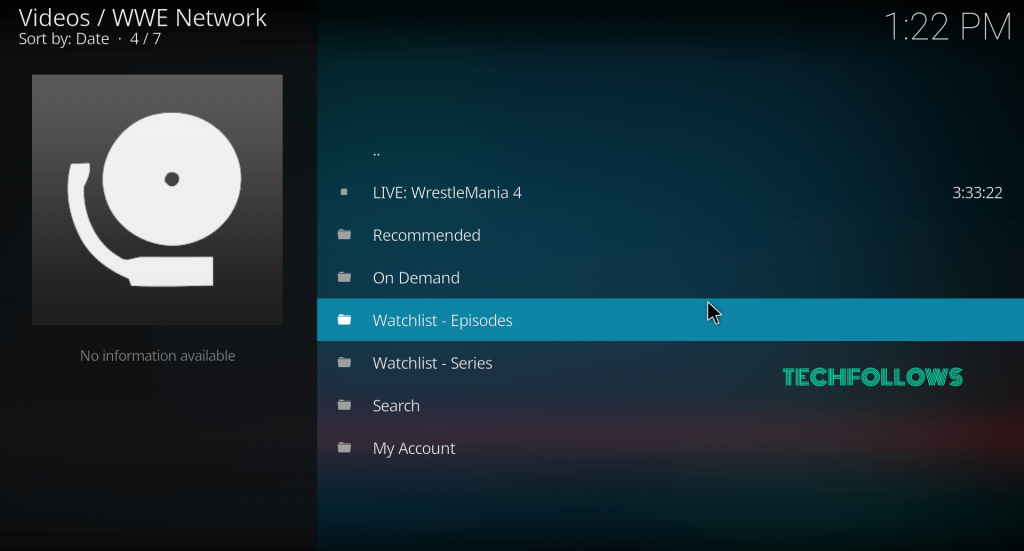Image resolution: width=1024 pixels, height=551 pixels.
Task: Open Watchlist - Series
Action: (670, 363)
